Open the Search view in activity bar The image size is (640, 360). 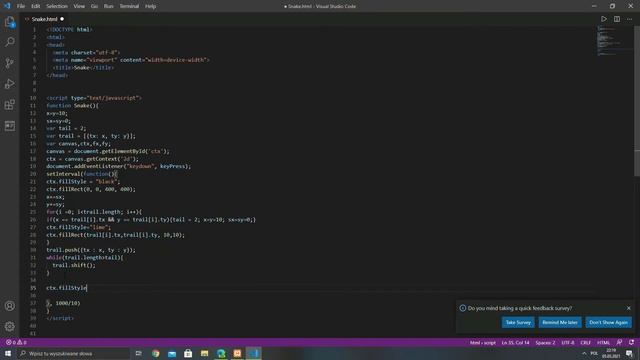click(x=10, y=42)
